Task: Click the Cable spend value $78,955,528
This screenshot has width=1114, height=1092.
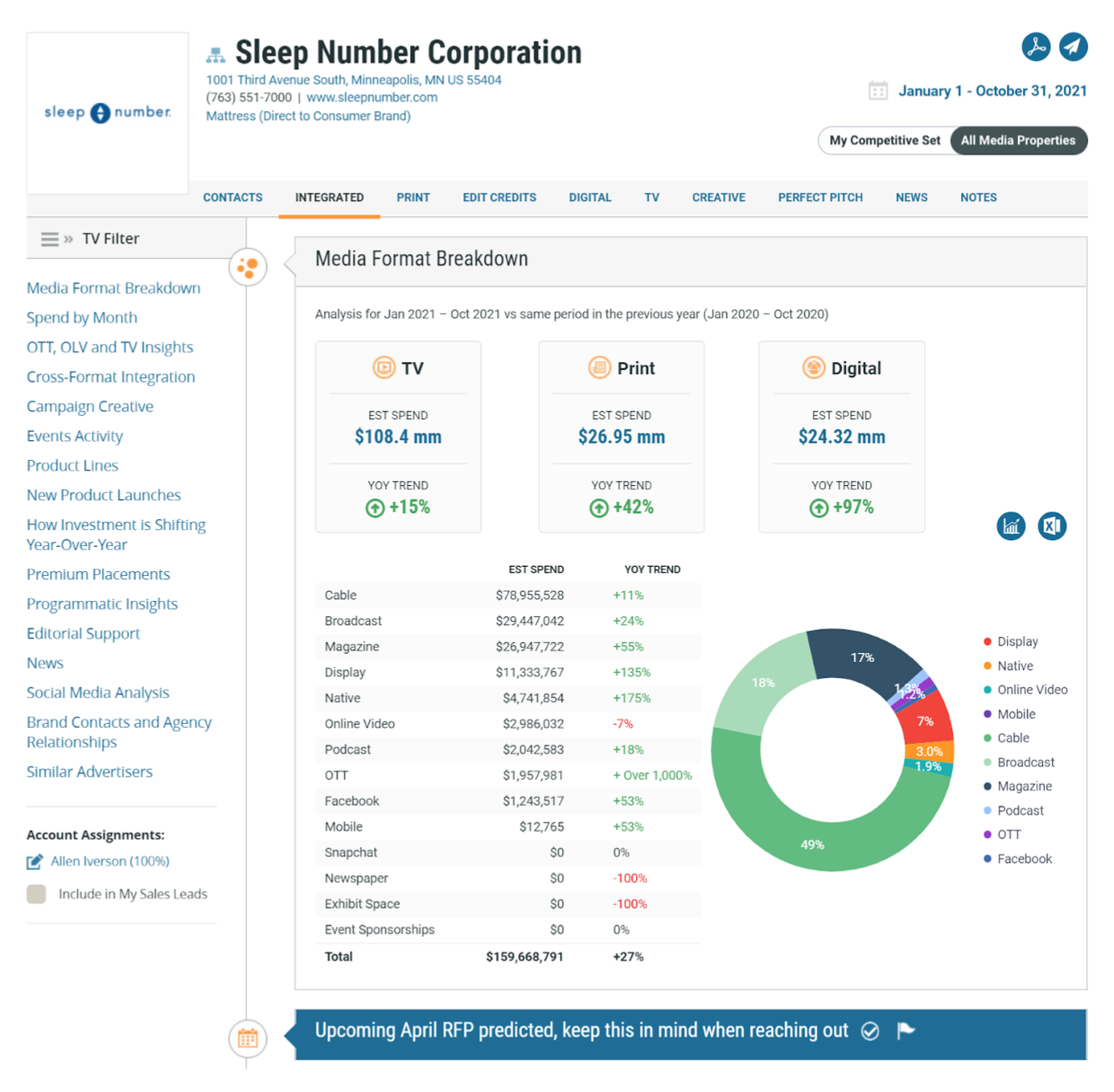Action: click(529, 595)
